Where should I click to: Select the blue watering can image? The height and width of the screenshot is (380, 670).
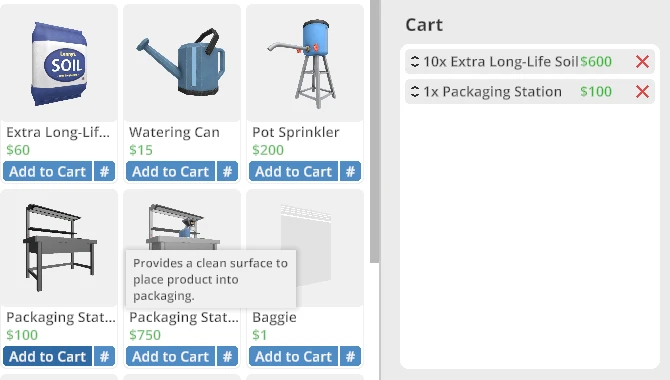pos(181,62)
